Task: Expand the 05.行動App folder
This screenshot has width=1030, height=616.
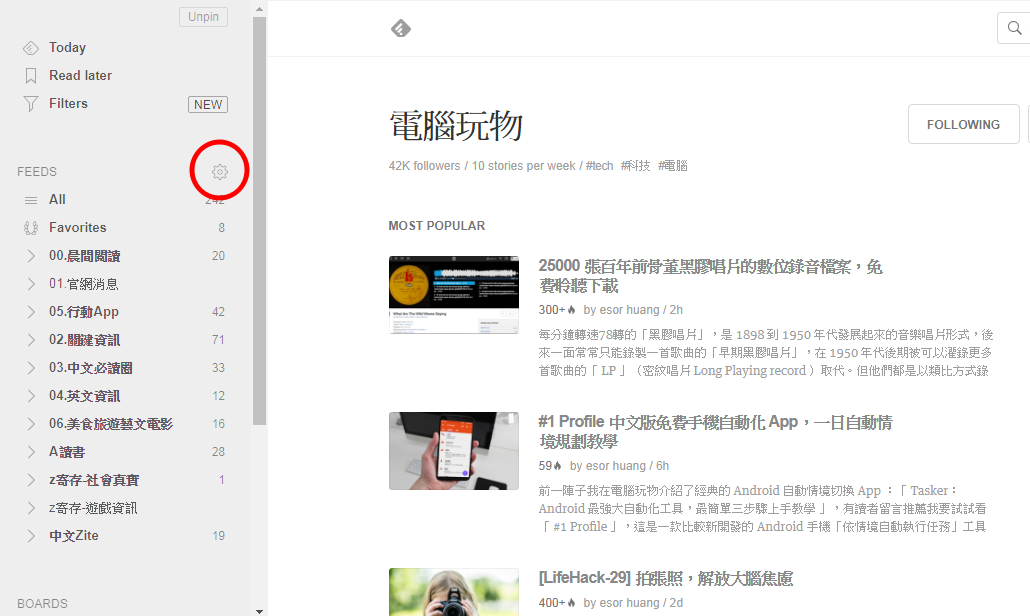Action: coord(31,312)
